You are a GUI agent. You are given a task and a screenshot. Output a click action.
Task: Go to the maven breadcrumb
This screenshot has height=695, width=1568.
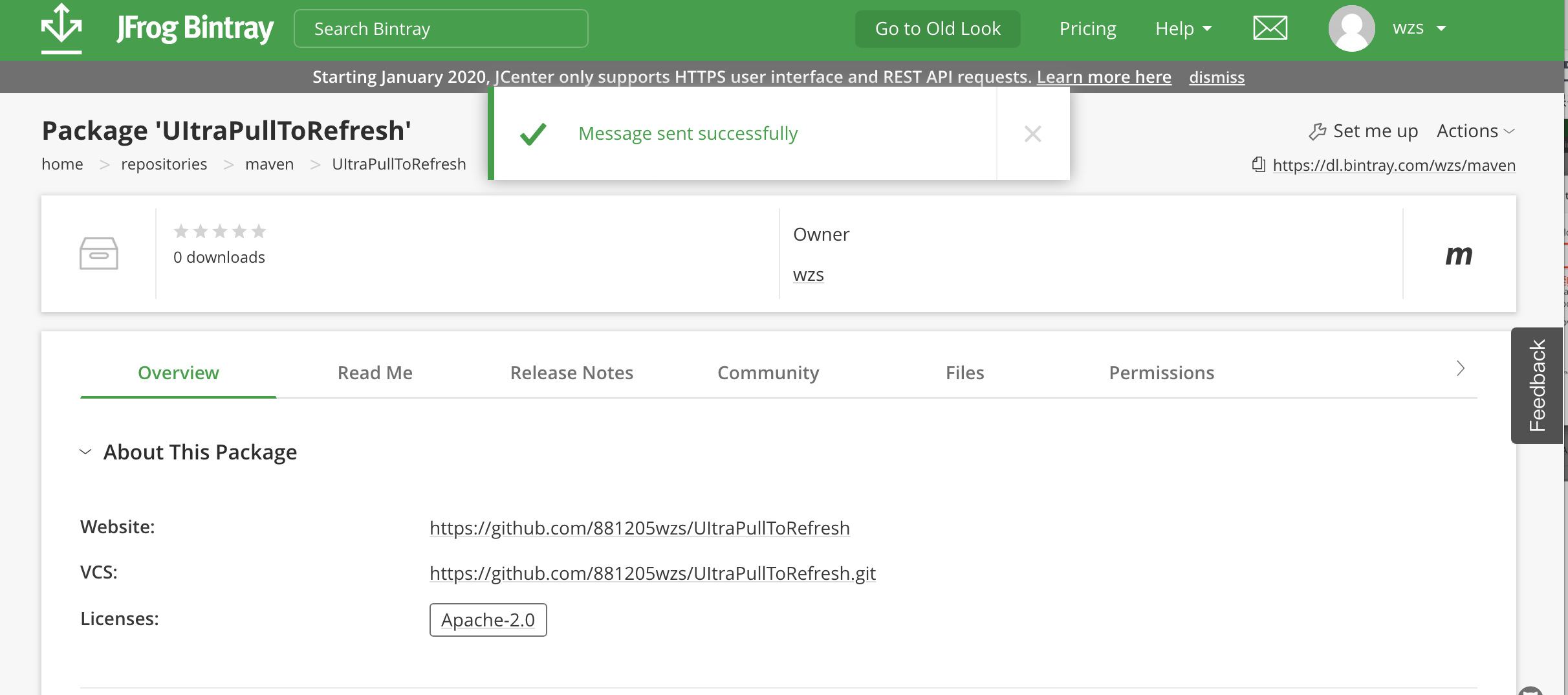(x=270, y=164)
